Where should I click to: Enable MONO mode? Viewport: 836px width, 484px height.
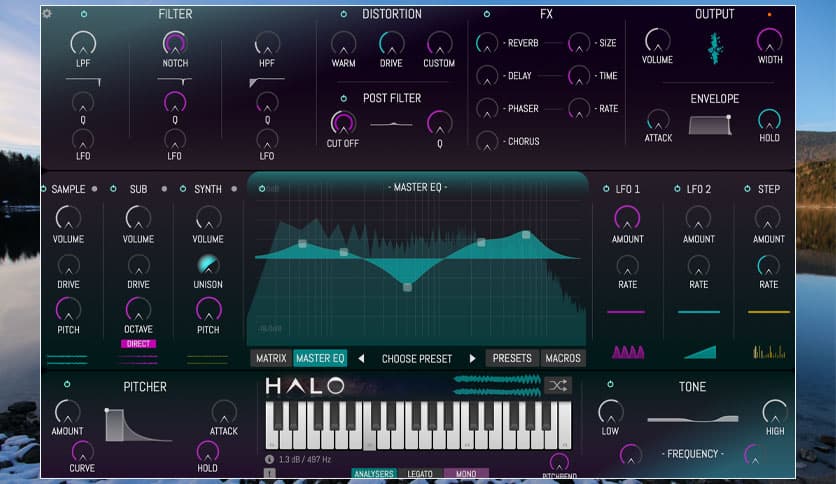(x=466, y=473)
